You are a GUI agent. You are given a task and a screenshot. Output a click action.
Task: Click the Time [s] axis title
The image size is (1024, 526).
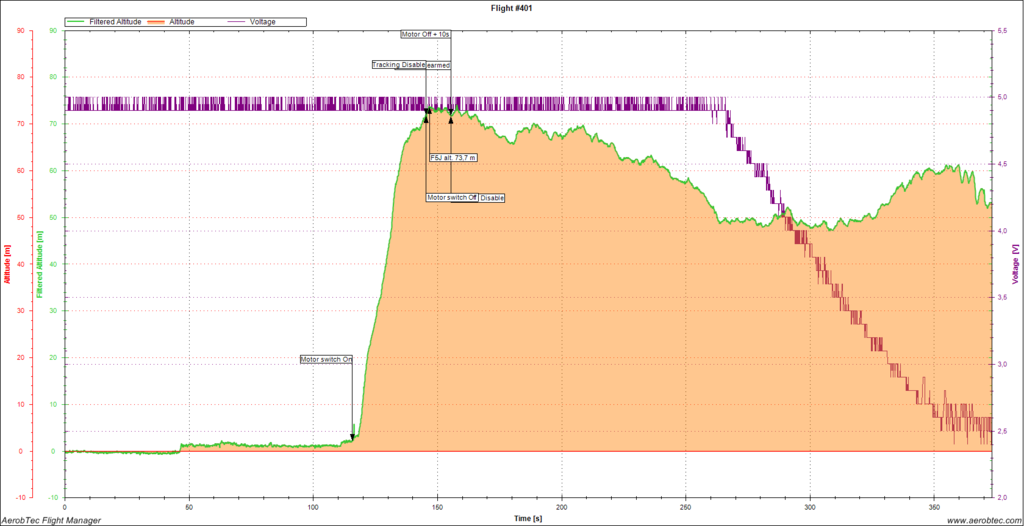[x=528, y=518]
